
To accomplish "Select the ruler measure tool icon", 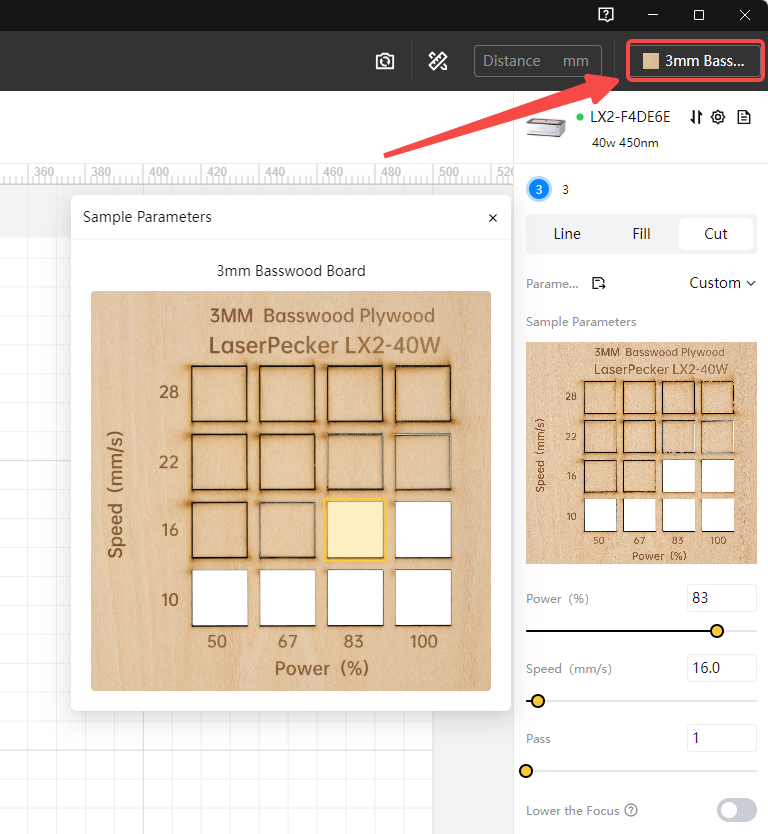I will (437, 61).
